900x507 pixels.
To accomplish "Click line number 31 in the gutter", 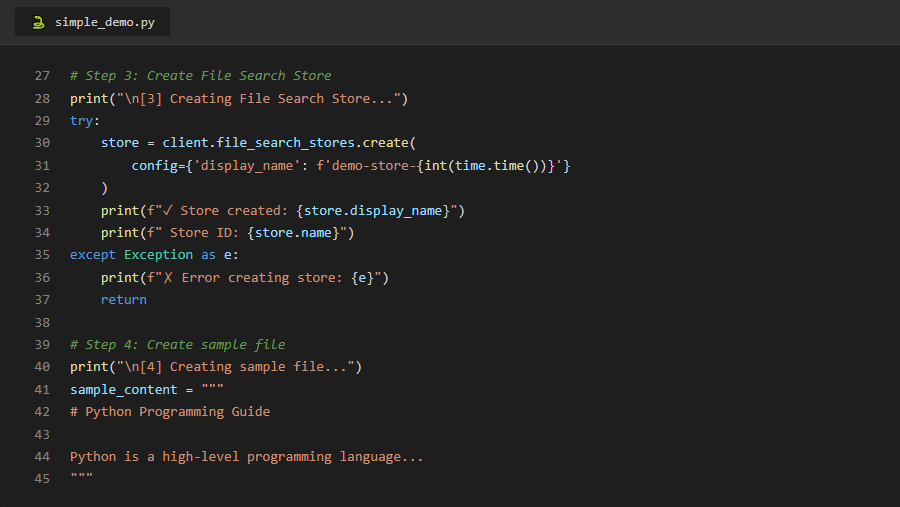I will tap(42, 166).
